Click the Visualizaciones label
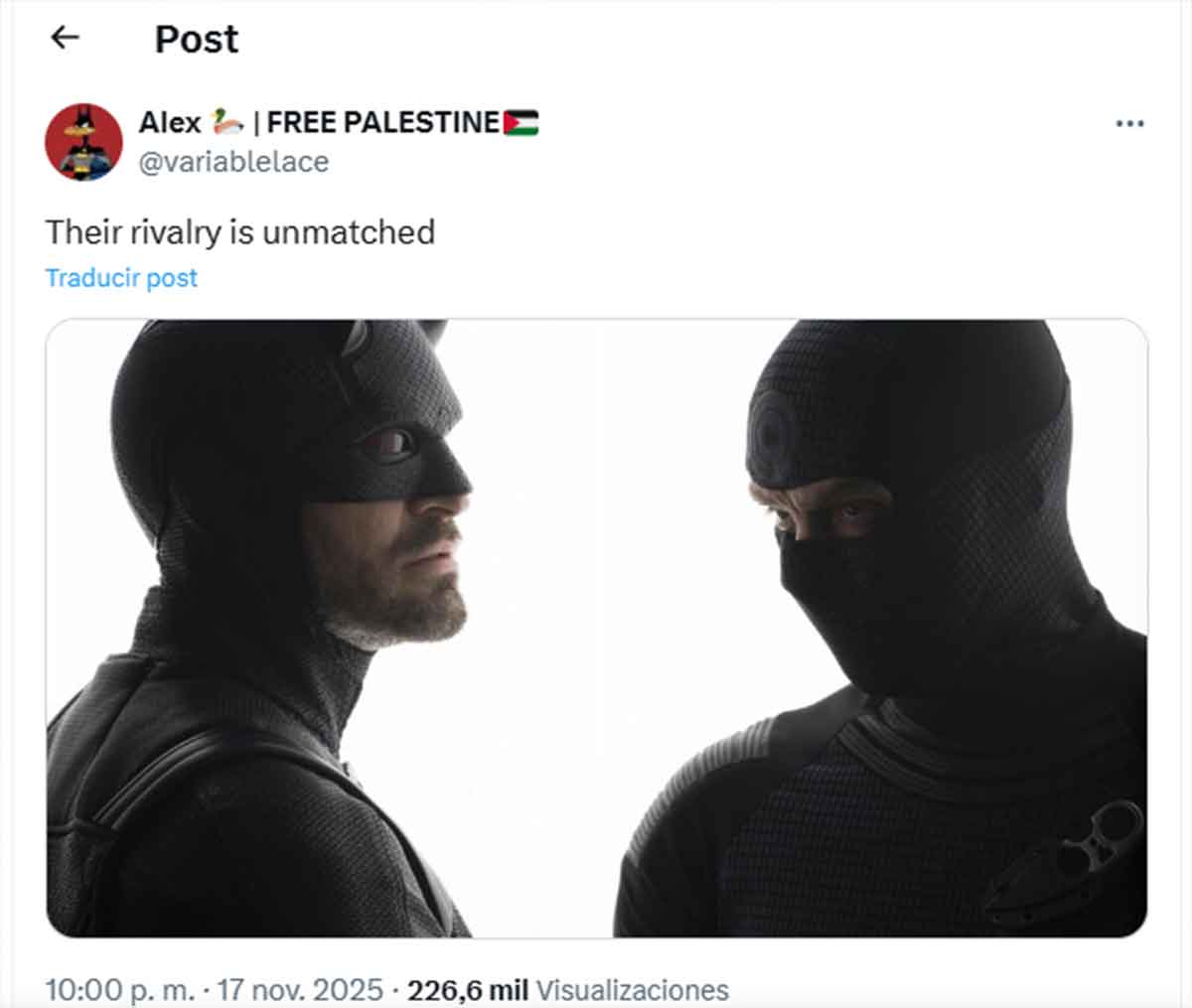This screenshot has height=1008, width=1192. 633,989
